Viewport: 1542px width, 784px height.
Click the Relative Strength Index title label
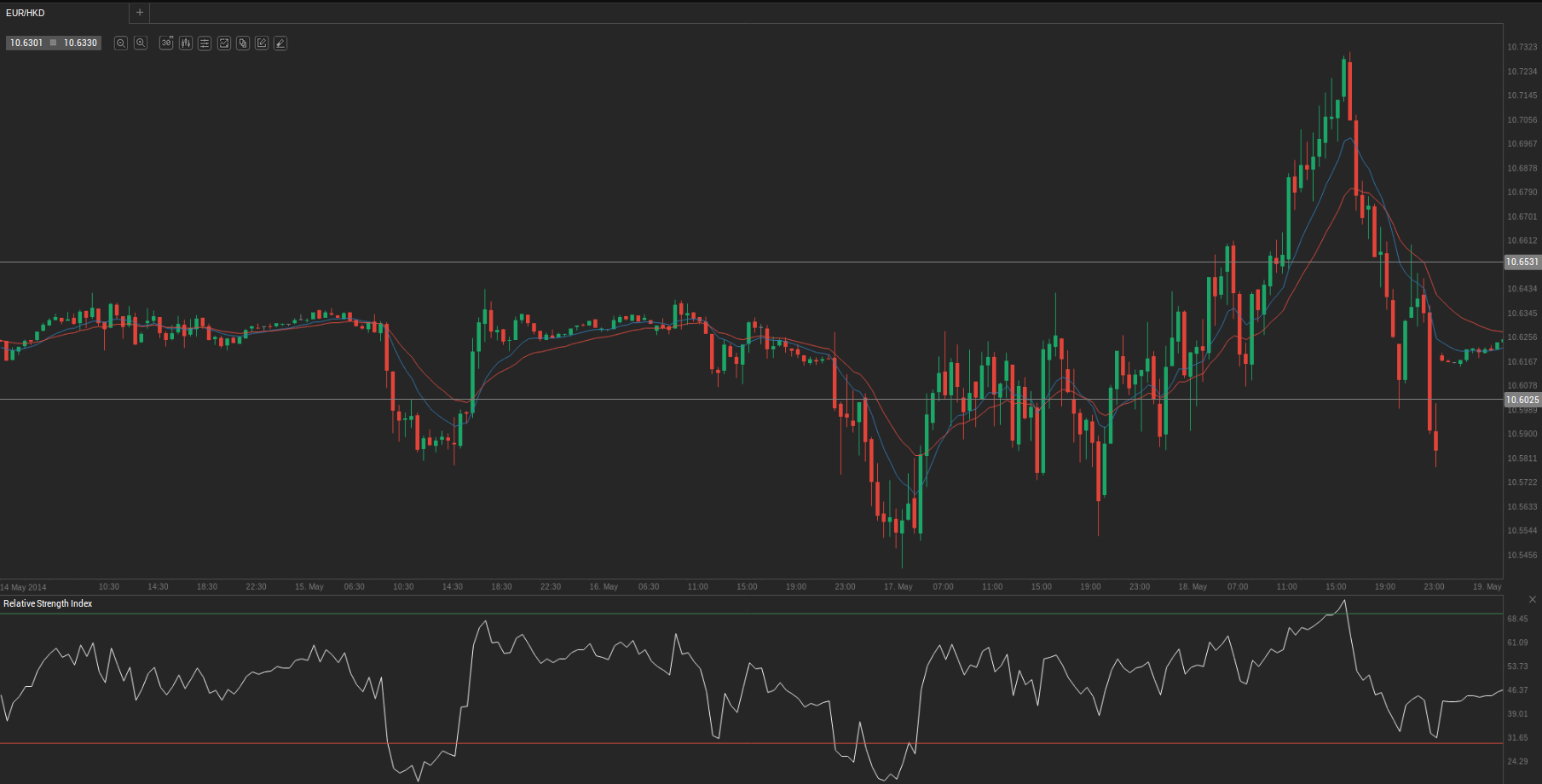(48, 603)
